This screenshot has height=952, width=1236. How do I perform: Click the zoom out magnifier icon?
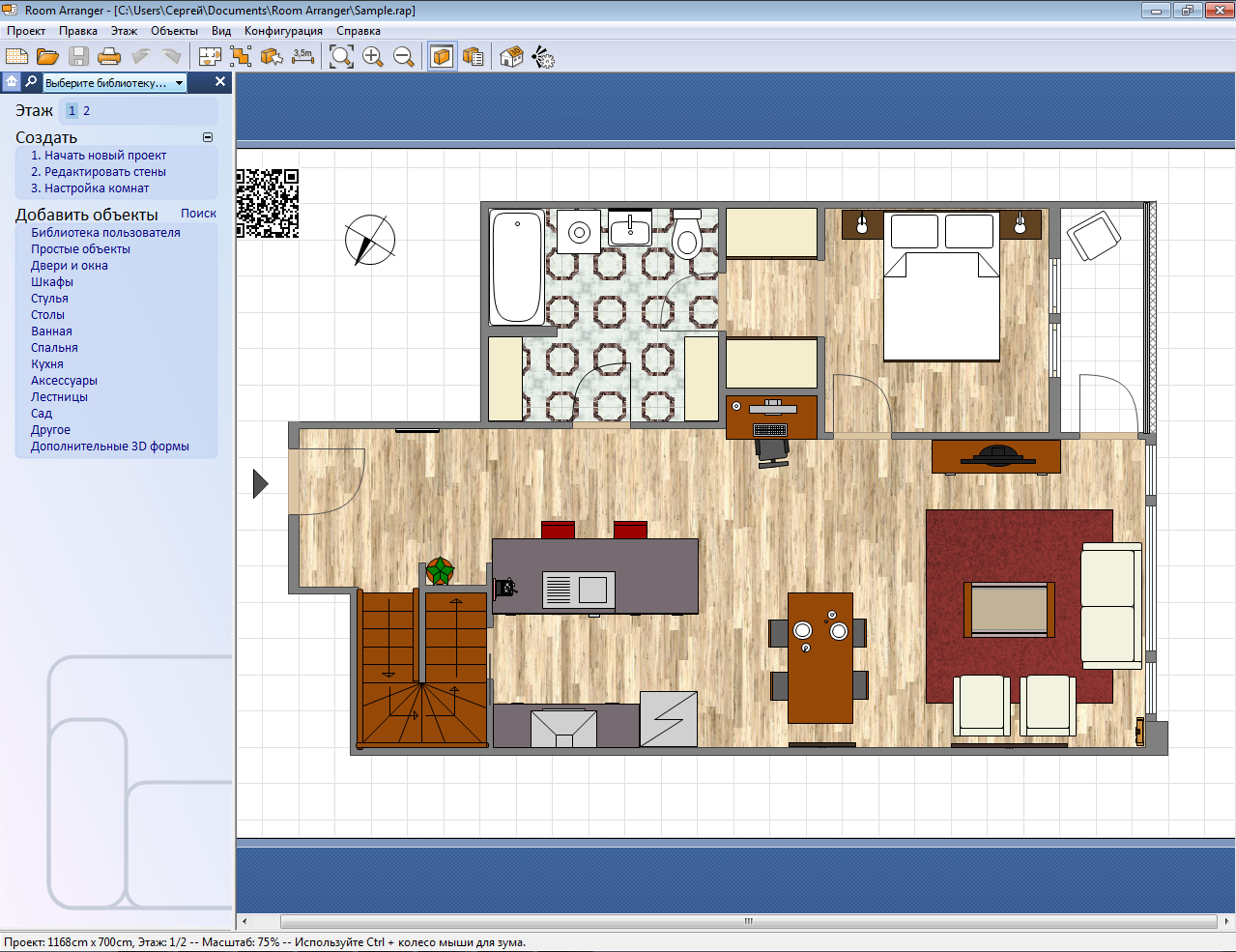pyautogui.click(x=404, y=57)
